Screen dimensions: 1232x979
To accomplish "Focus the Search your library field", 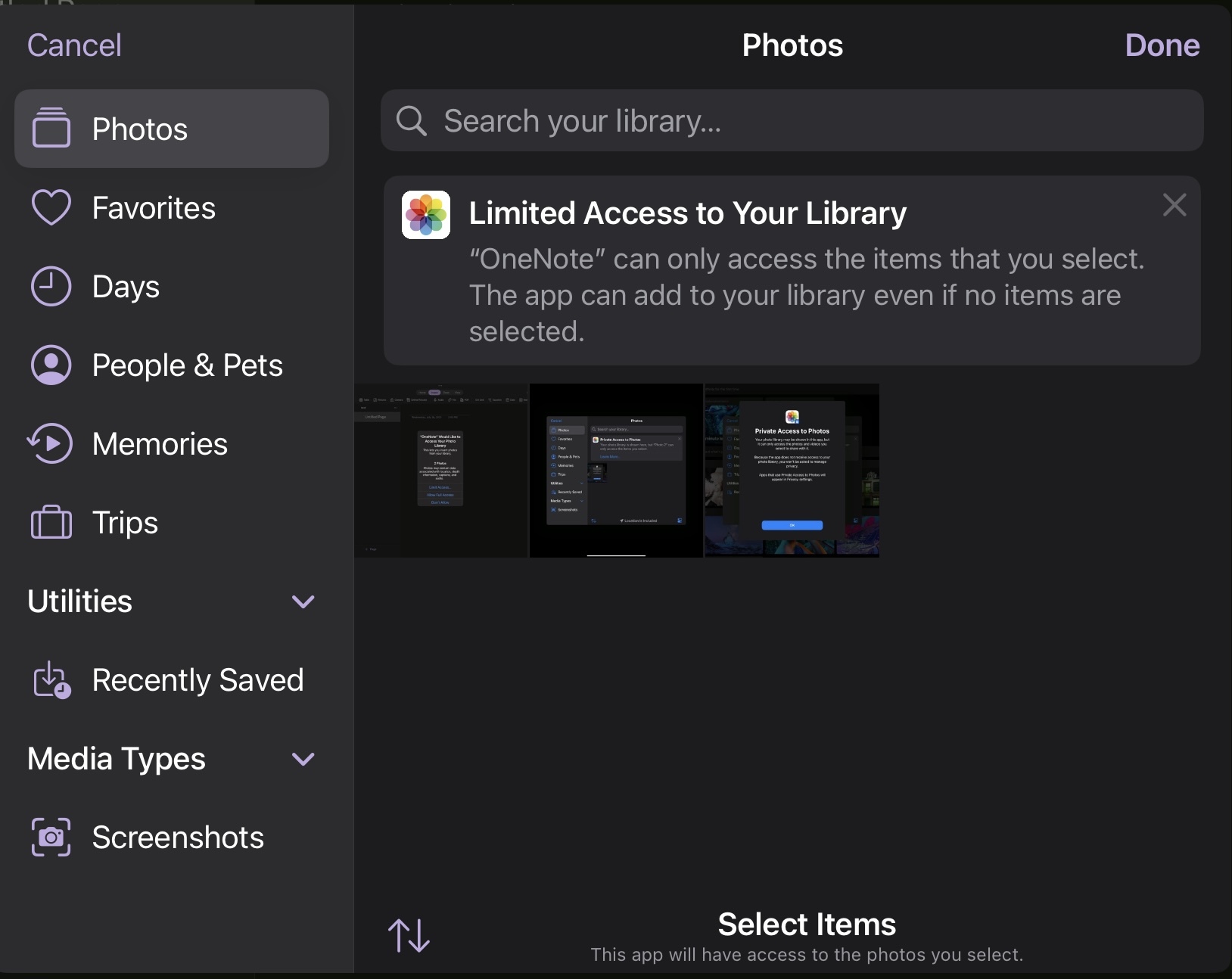I will click(x=792, y=120).
